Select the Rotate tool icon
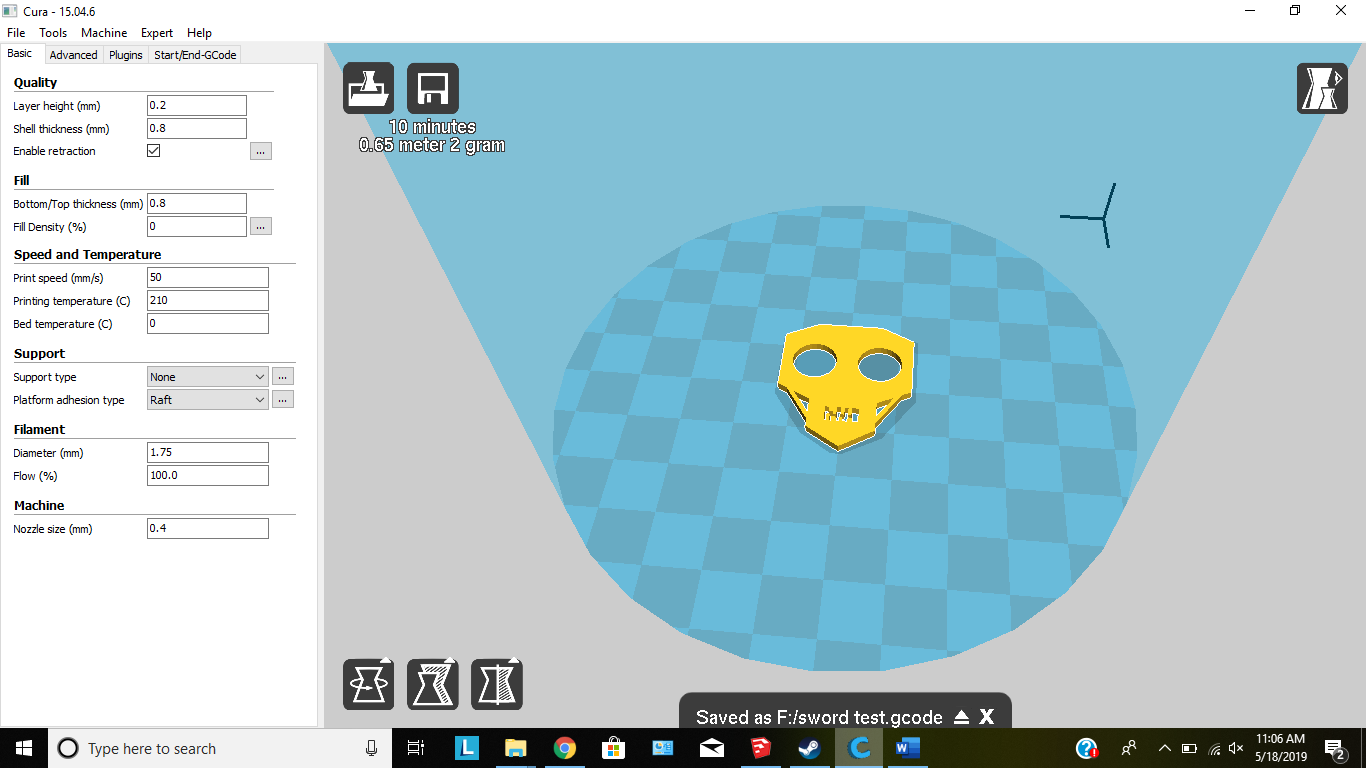The height and width of the screenshot is (768, 1366). pos(368,684)
